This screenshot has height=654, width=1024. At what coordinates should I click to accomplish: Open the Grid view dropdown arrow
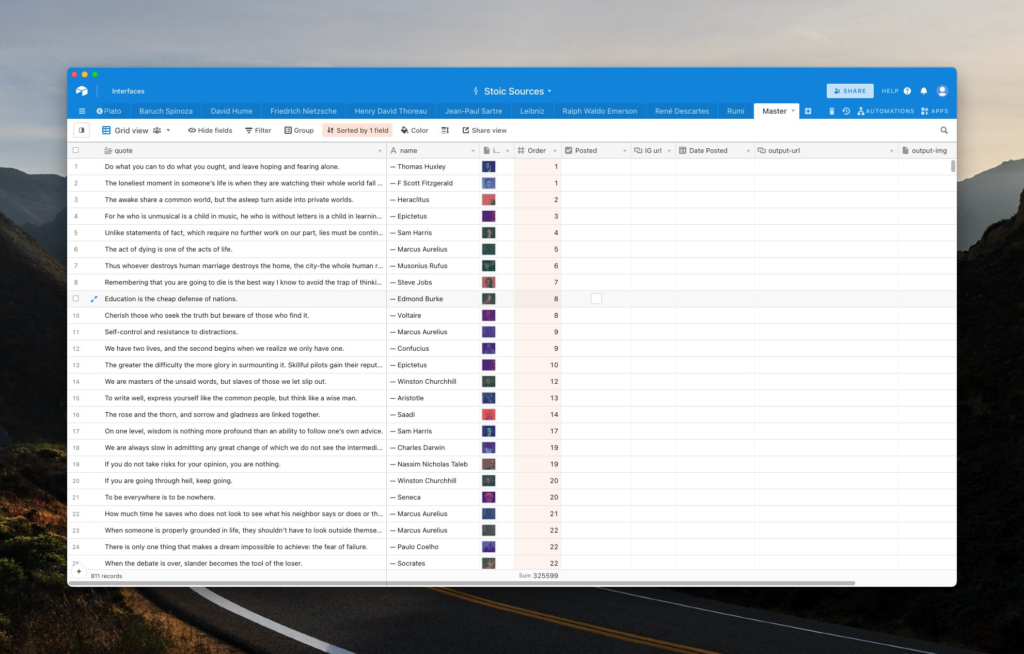point(168,130)
